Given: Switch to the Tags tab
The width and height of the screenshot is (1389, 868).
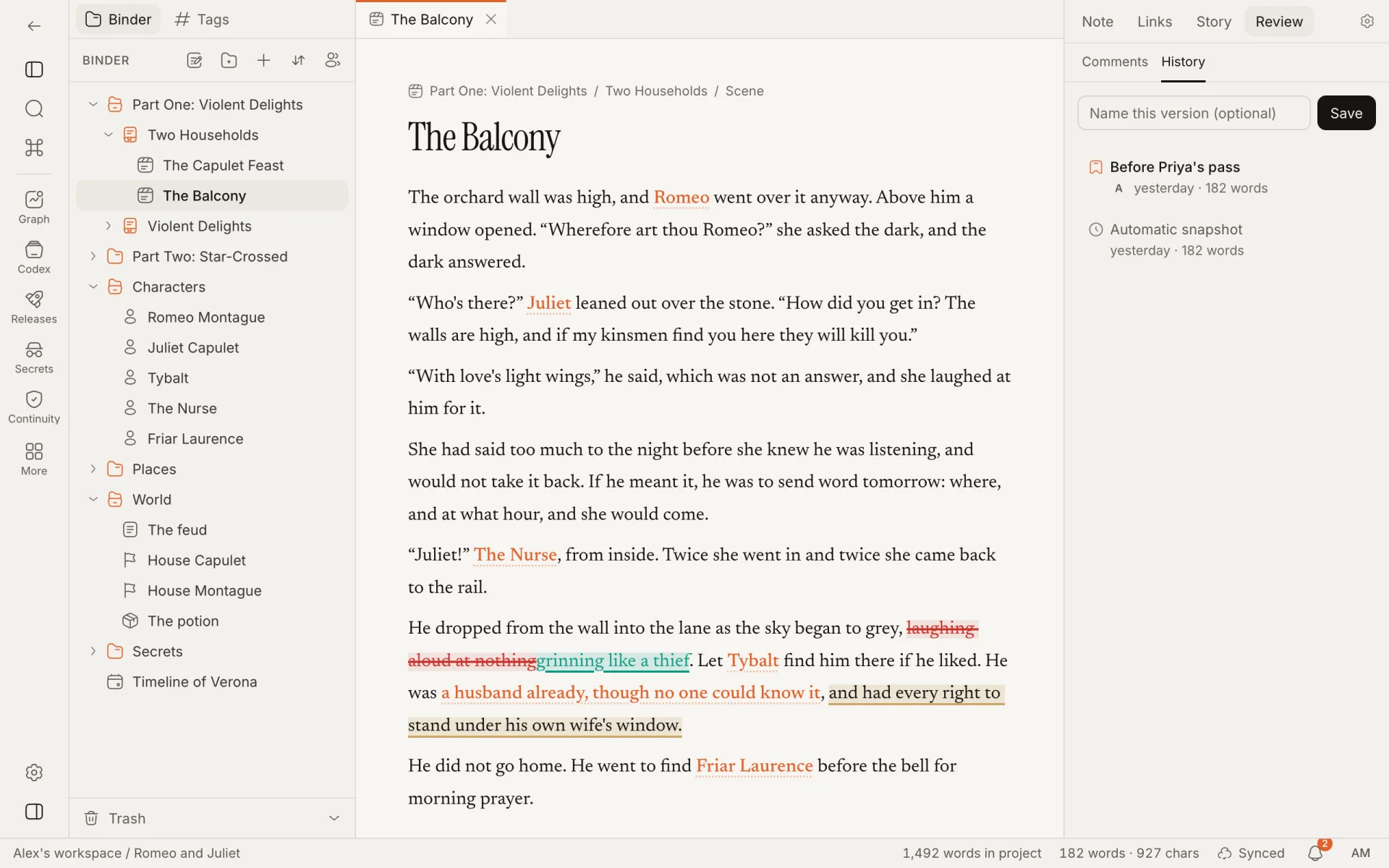Looking at the screenshot, I should [x=202, y=20].
